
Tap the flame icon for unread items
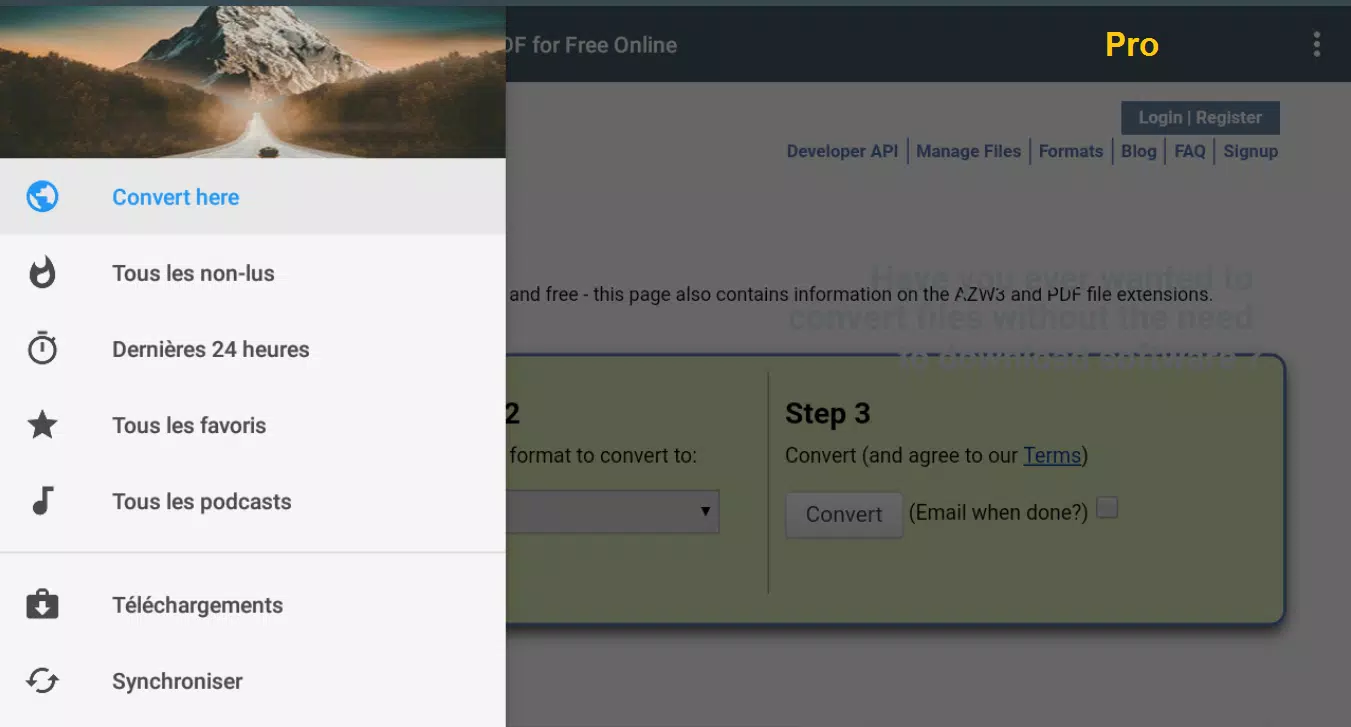click(x=42, y=273)
